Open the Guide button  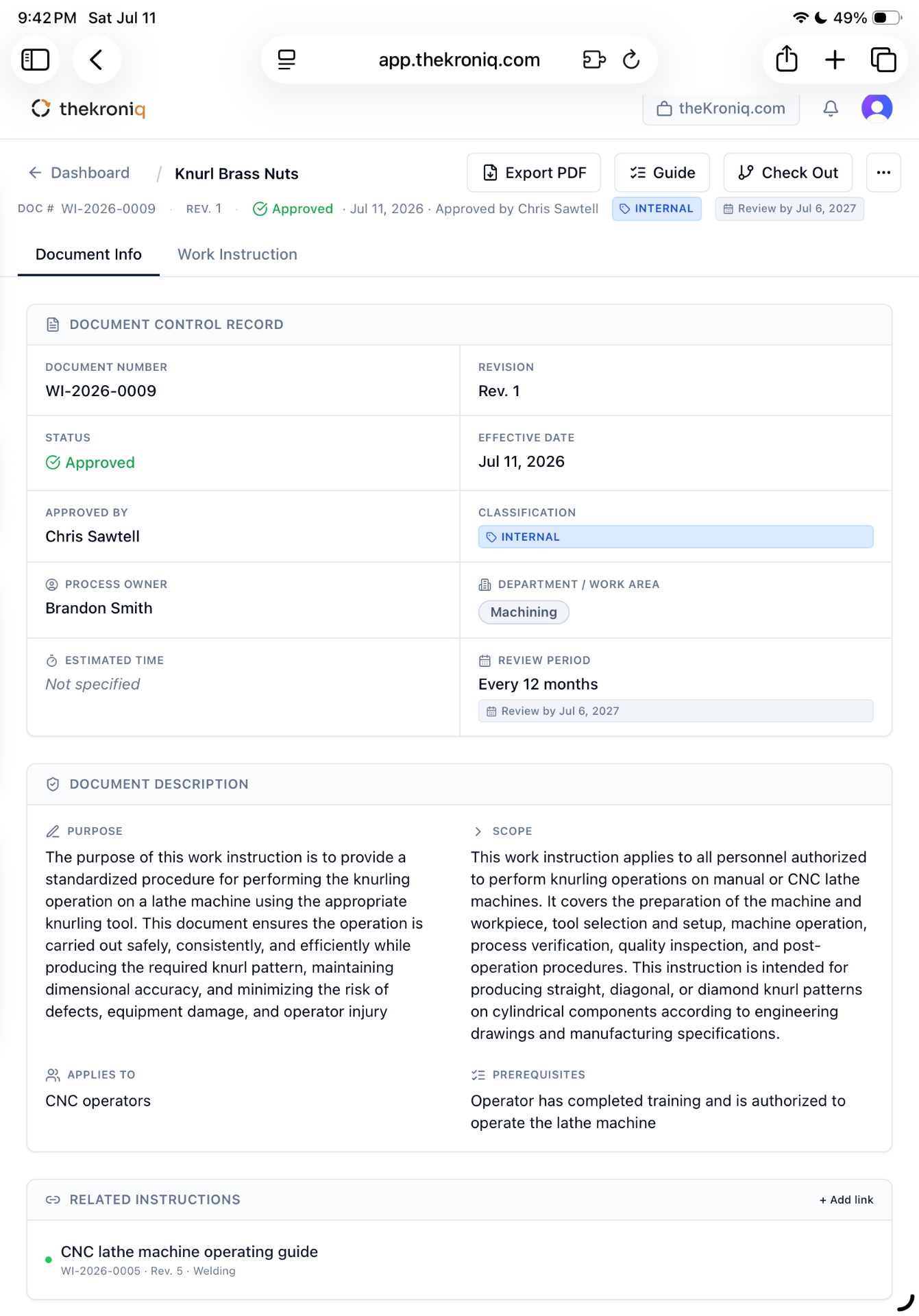pyautogui.click(x=662, y=173)
